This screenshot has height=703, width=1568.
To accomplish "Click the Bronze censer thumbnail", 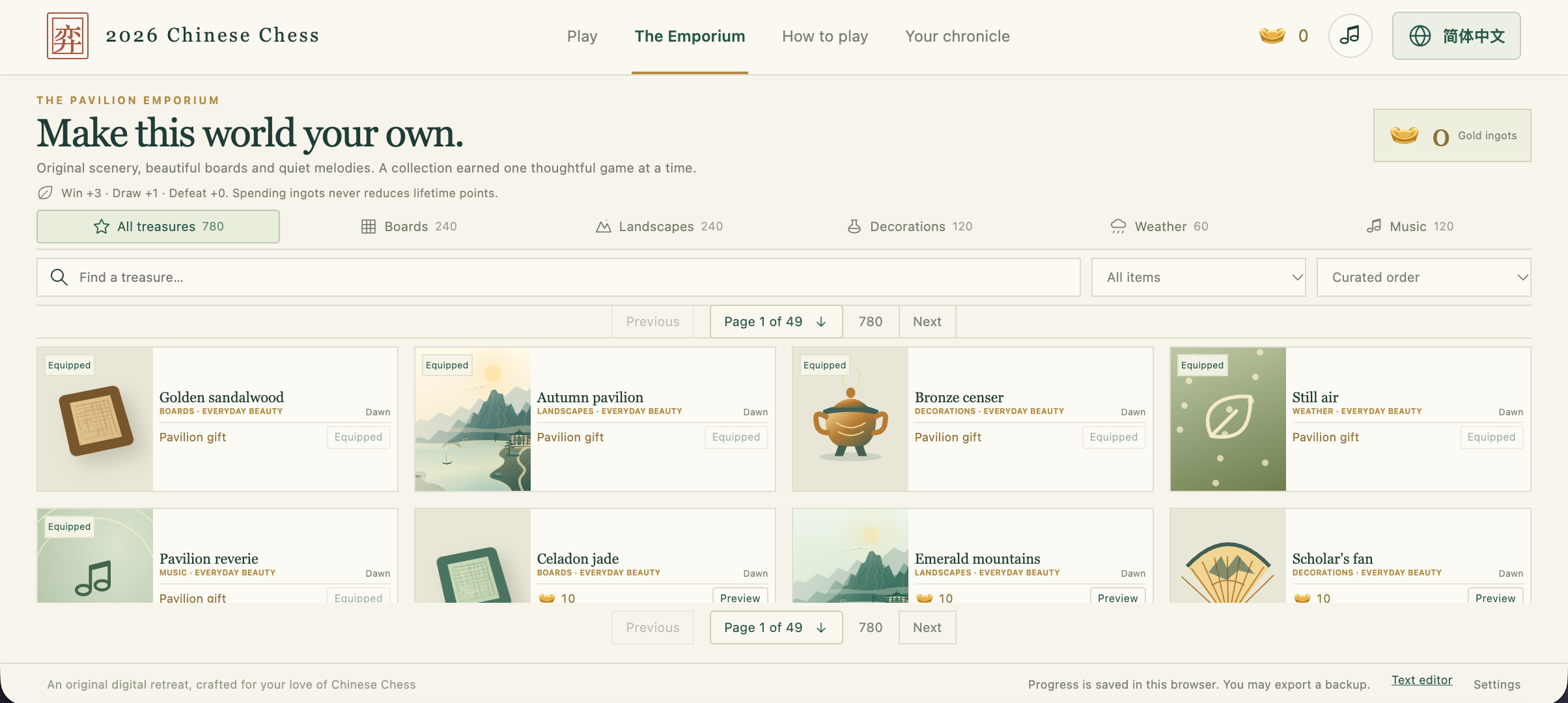I will pos(850,419).
